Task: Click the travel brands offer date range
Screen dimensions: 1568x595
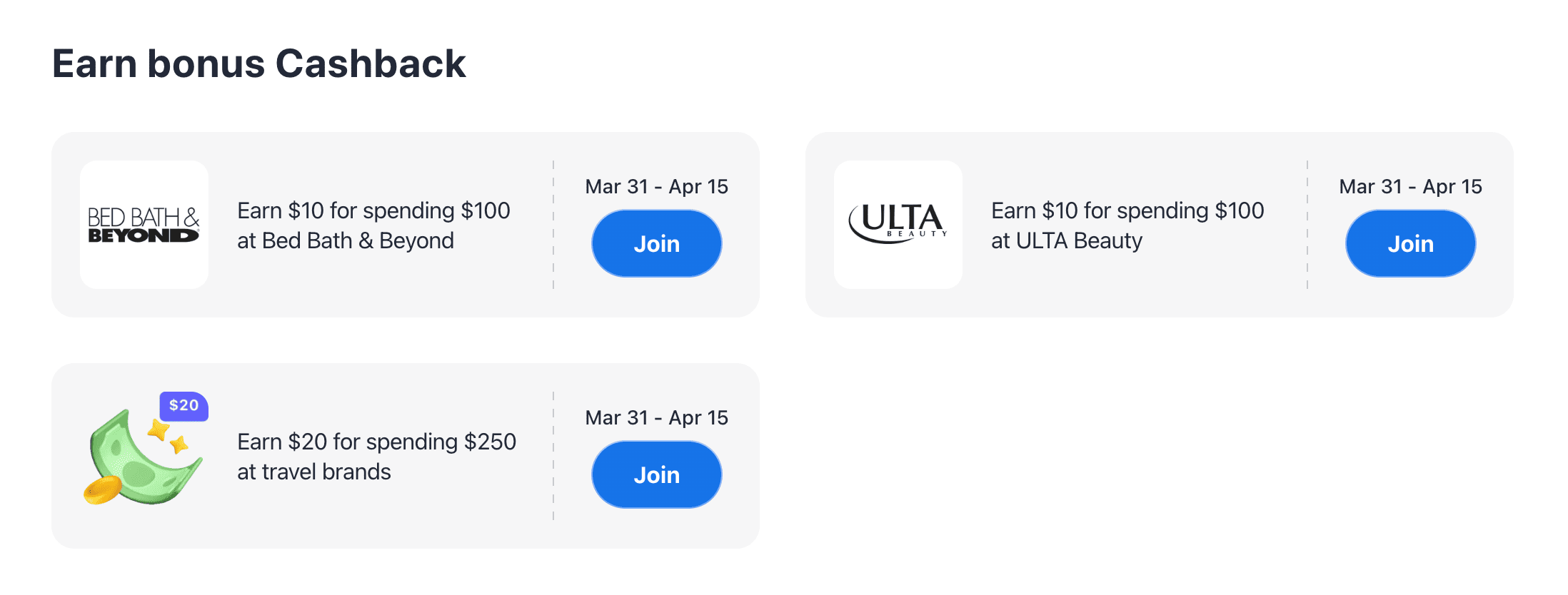Action: (x=656, y=417)
